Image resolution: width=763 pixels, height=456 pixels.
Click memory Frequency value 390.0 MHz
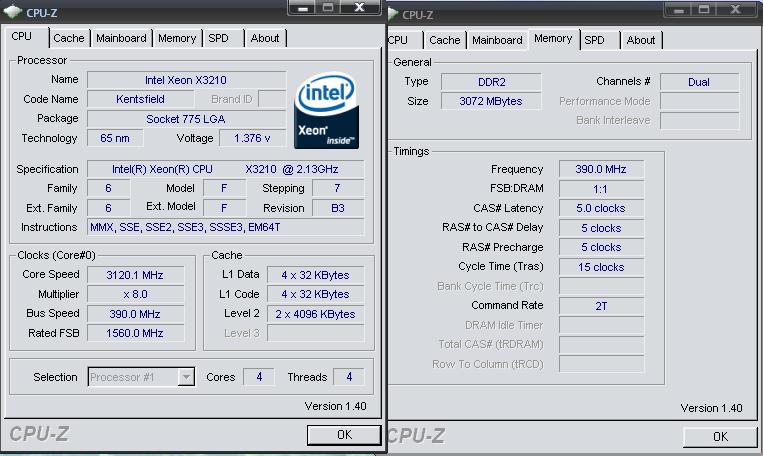point(601,169)
